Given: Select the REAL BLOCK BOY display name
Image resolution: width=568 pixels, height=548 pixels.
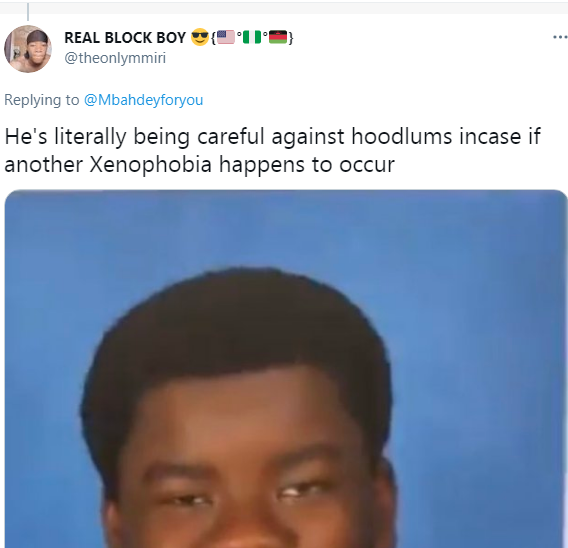Looking at the screenshot, I should click(125, 38).
